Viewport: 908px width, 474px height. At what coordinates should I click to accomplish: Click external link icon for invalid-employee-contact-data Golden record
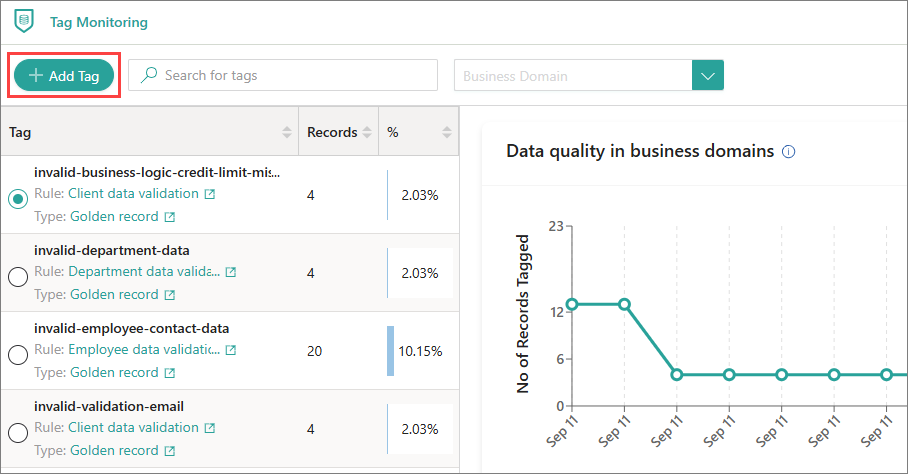pyautogui.click(x=169, y=373)
